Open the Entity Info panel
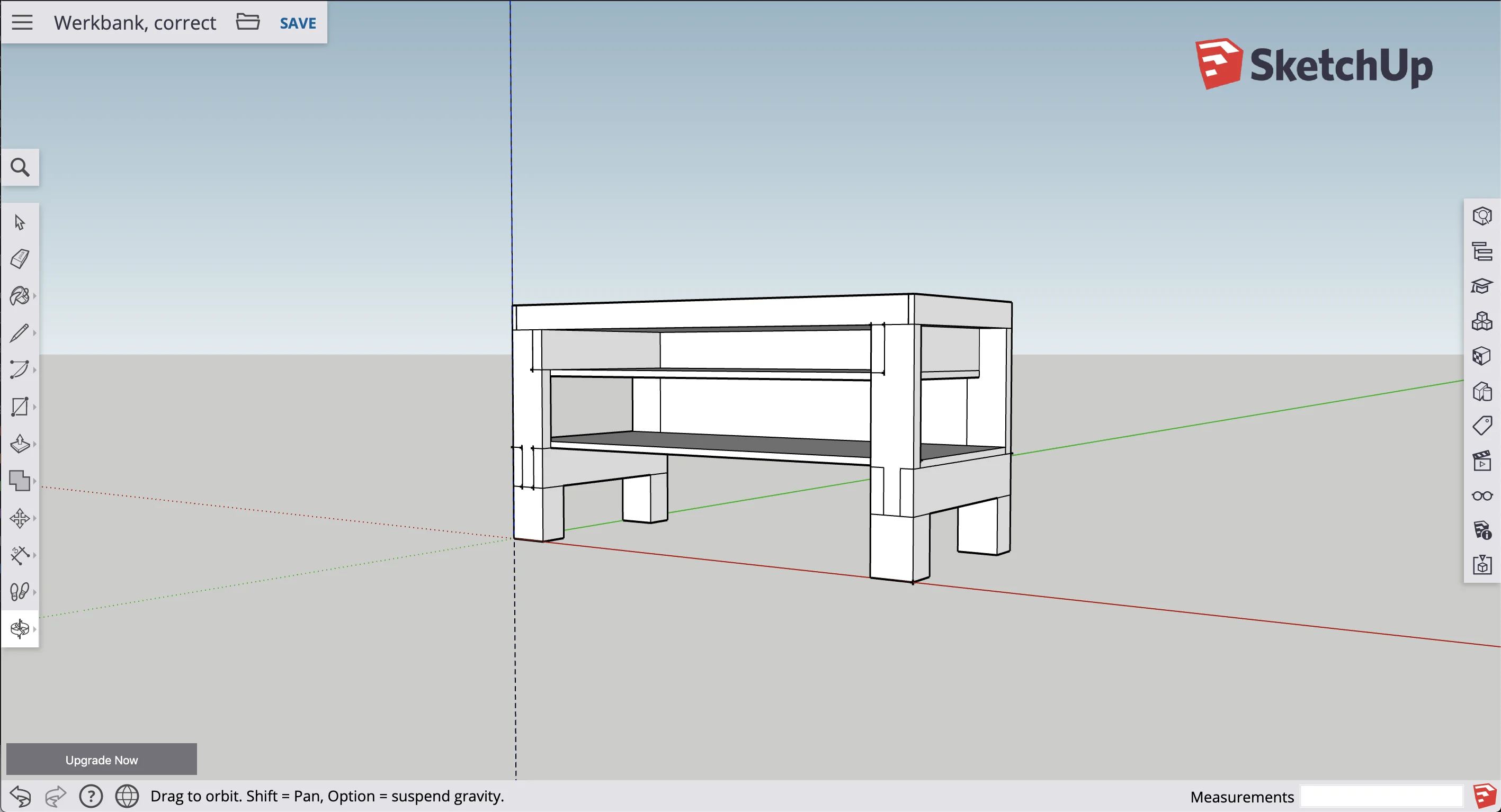This screenshot has width=1501, height=812. coord(1482,216)
